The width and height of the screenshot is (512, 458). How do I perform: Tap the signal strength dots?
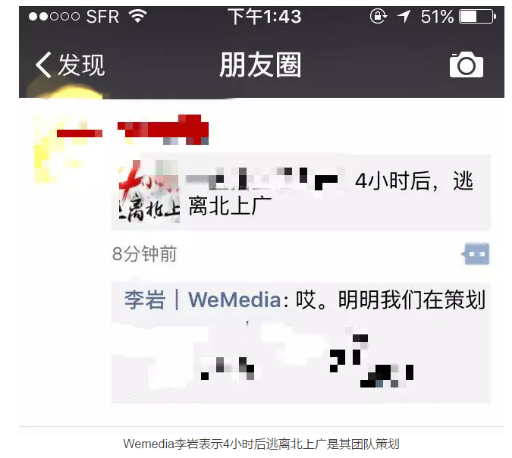(x=54, y=16)
